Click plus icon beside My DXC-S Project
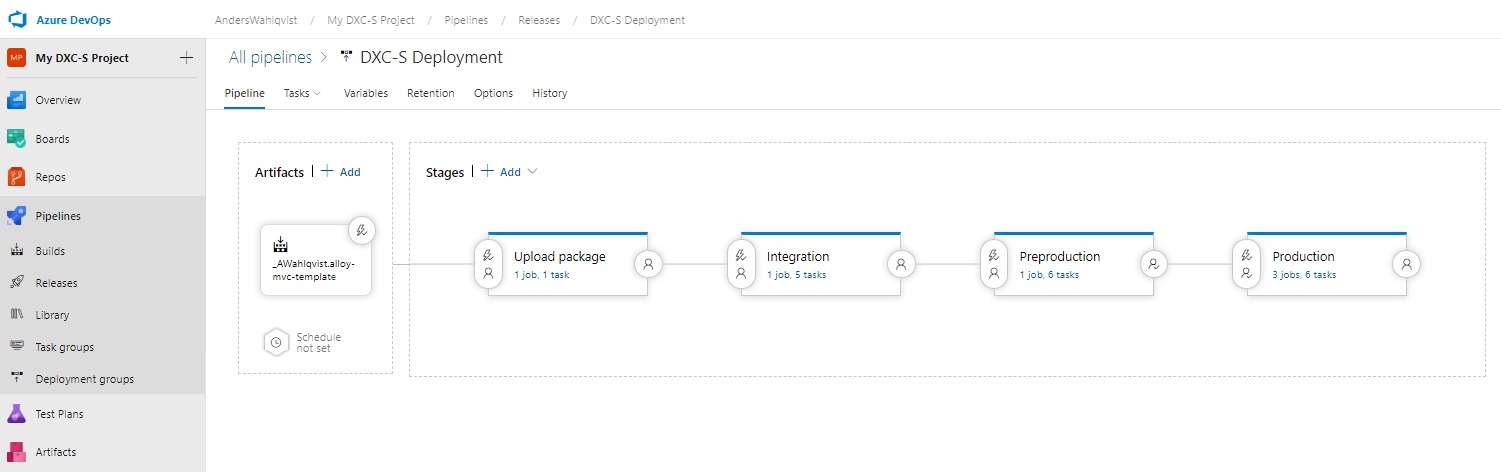Image resolution: width=1501 pixels, height=472 pixels. tap(186, 58)
